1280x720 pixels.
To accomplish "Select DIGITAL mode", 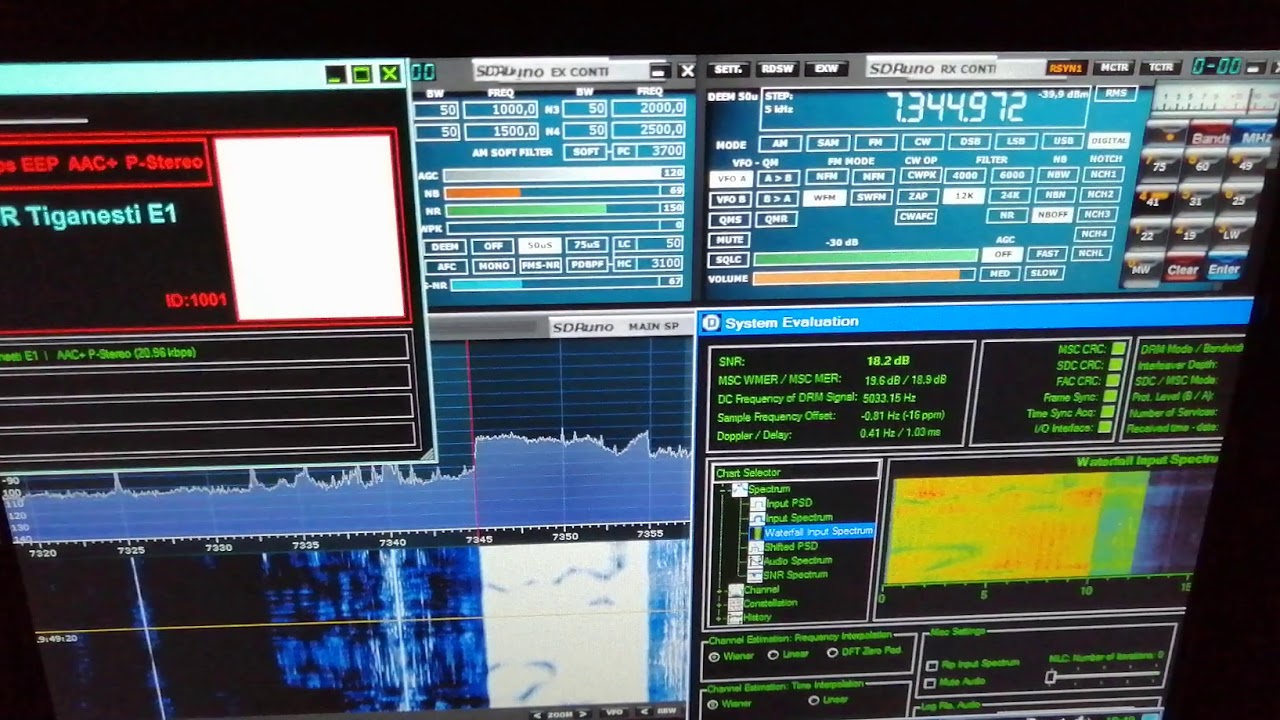I will [x=1108, y=141].
